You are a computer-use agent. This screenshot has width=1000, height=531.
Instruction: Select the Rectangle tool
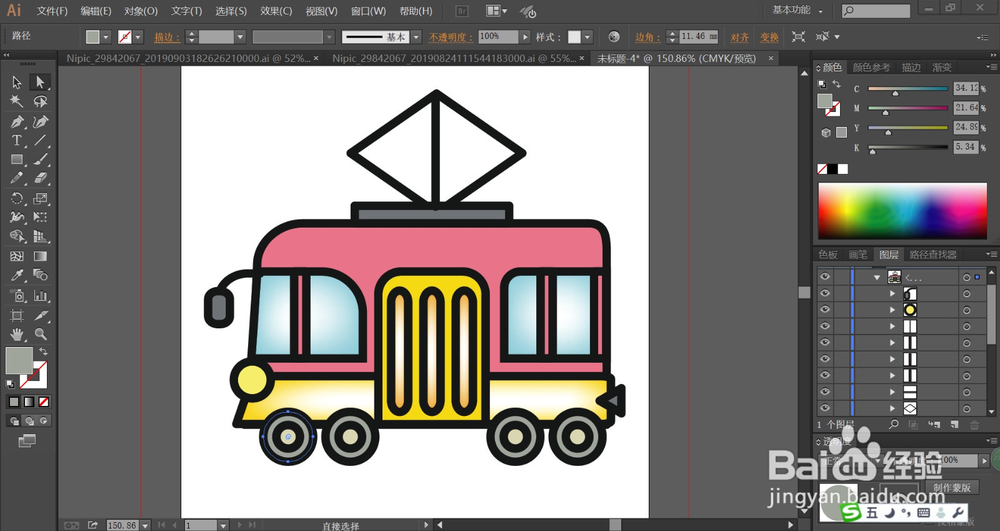[x=17, y=159]
